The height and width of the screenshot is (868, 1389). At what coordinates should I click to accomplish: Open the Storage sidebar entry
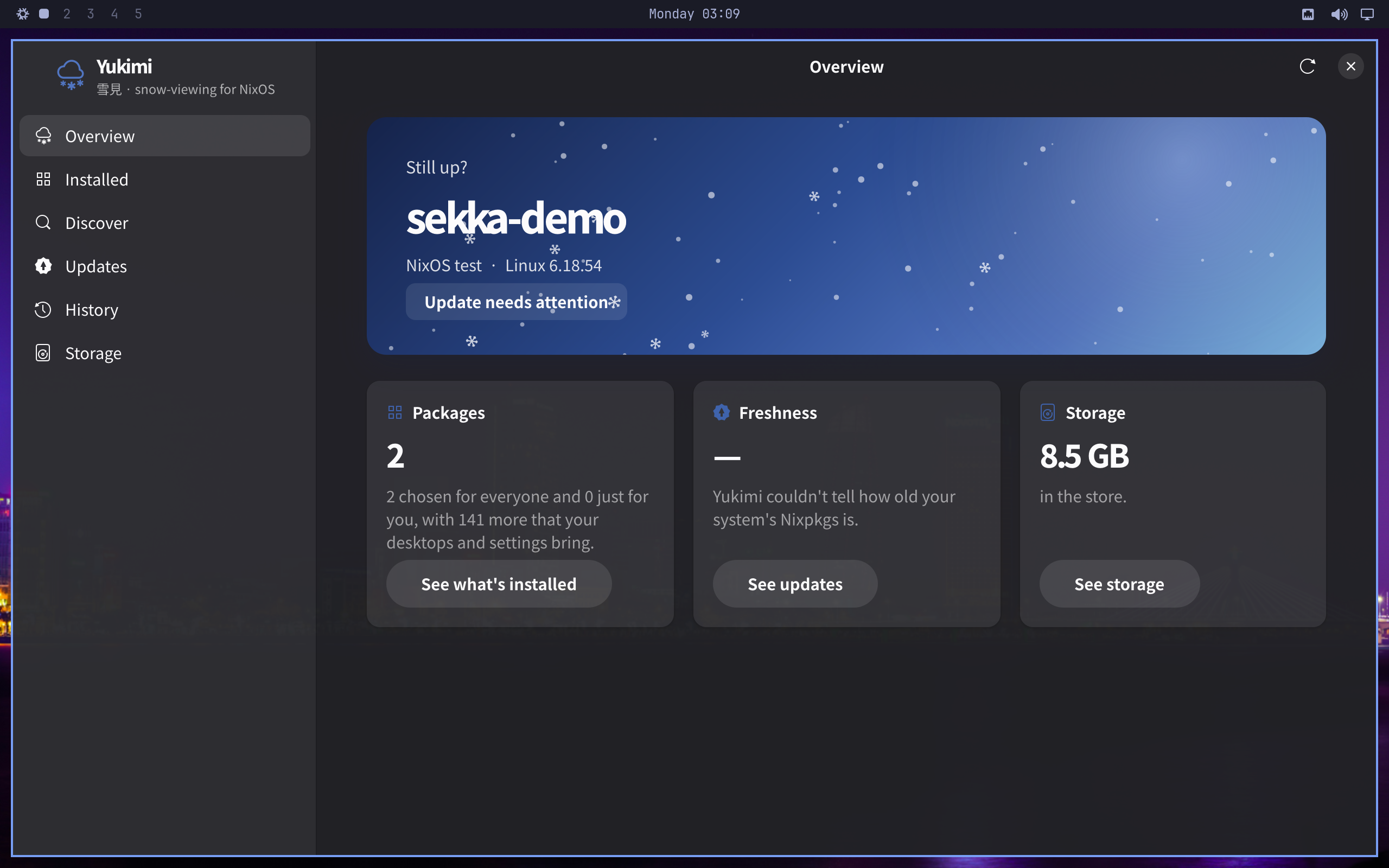165,353
